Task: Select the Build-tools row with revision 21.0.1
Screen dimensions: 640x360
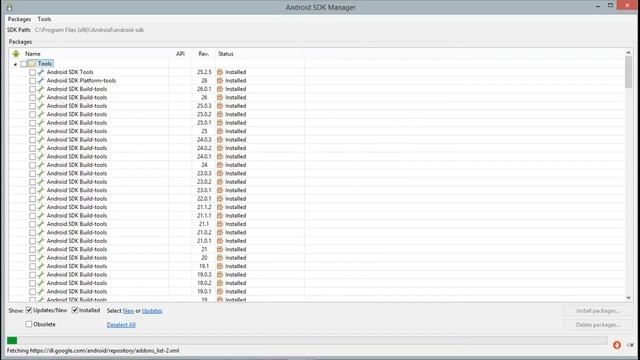Action: 77,241
